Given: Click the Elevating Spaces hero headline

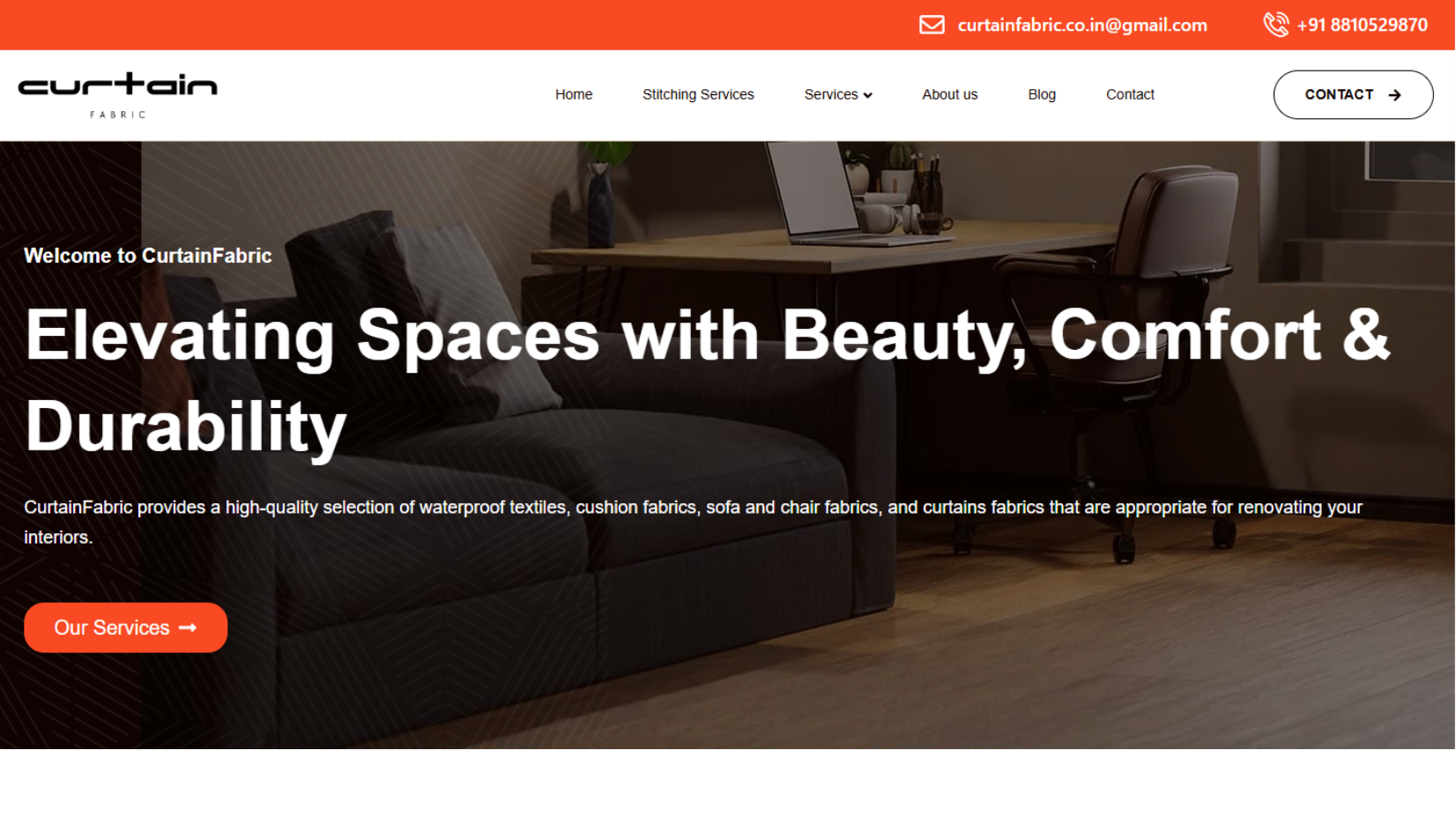Looking at the screenshot, I should pyautogui.click(x=708, y=381).
